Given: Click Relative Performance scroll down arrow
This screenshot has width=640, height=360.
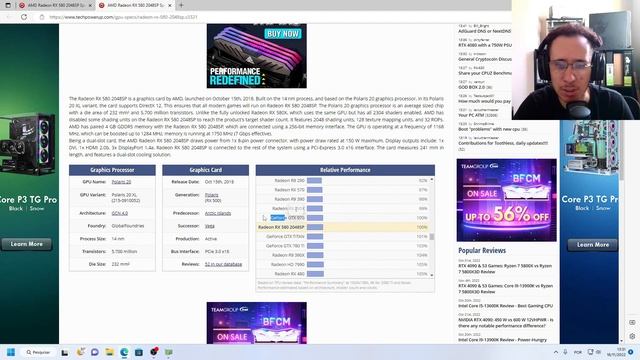Looking at the screenshot, I should pyautogui.click(x=432, y=276).
